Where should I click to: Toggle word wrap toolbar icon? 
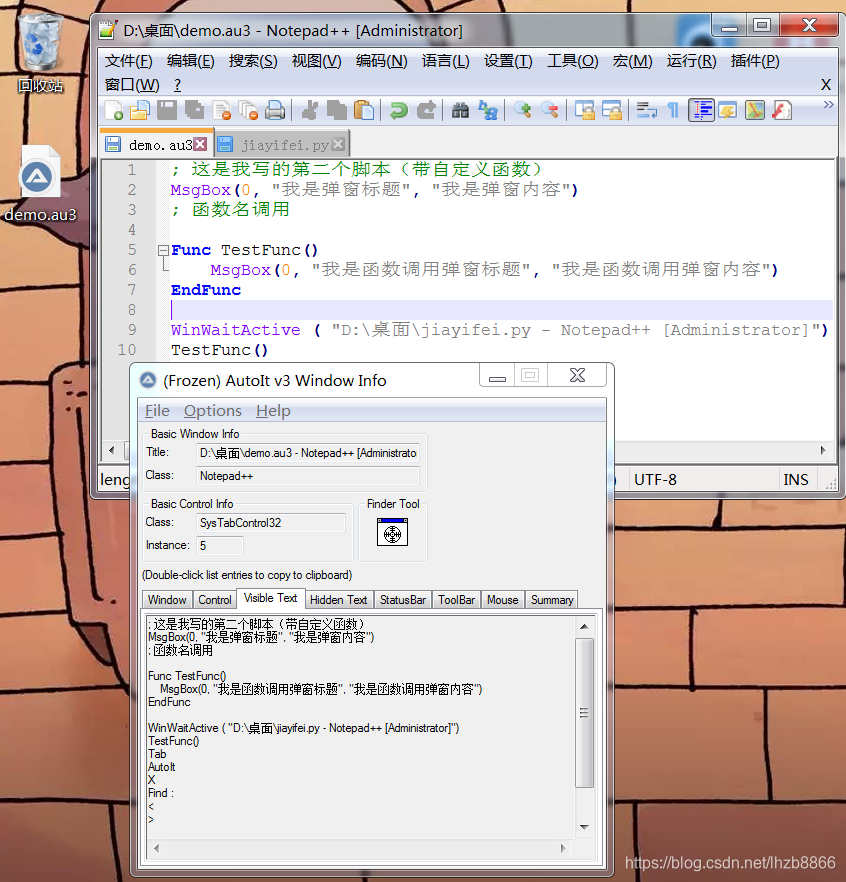coord(646,110)
